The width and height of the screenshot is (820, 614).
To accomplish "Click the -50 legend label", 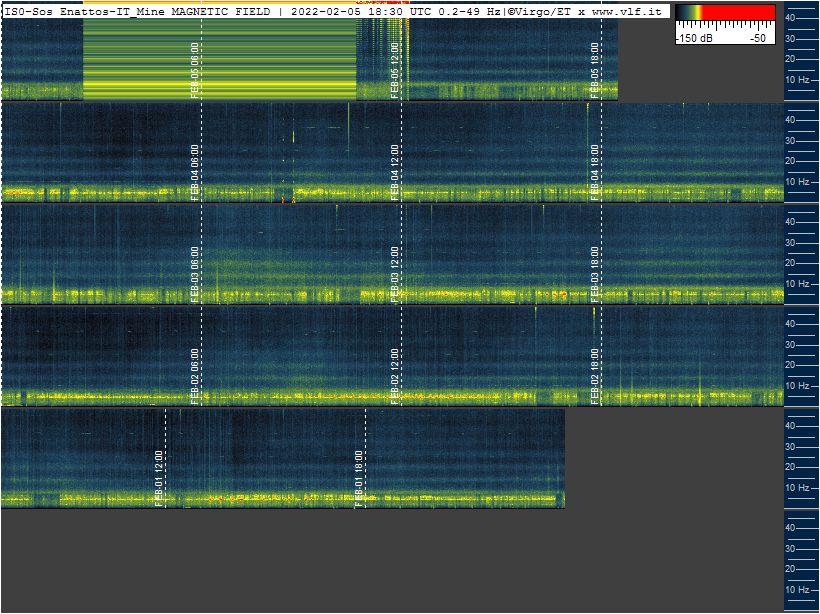I will [x=759, y=37].
